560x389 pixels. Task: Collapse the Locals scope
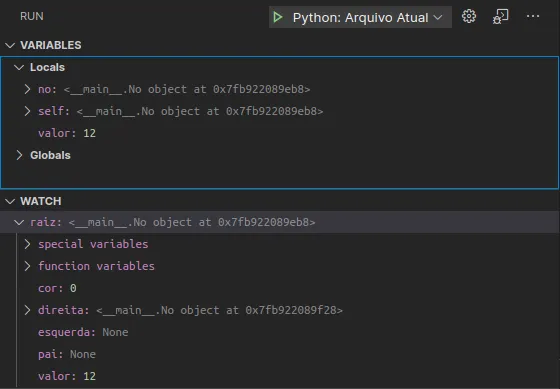[x=19, y=67]
